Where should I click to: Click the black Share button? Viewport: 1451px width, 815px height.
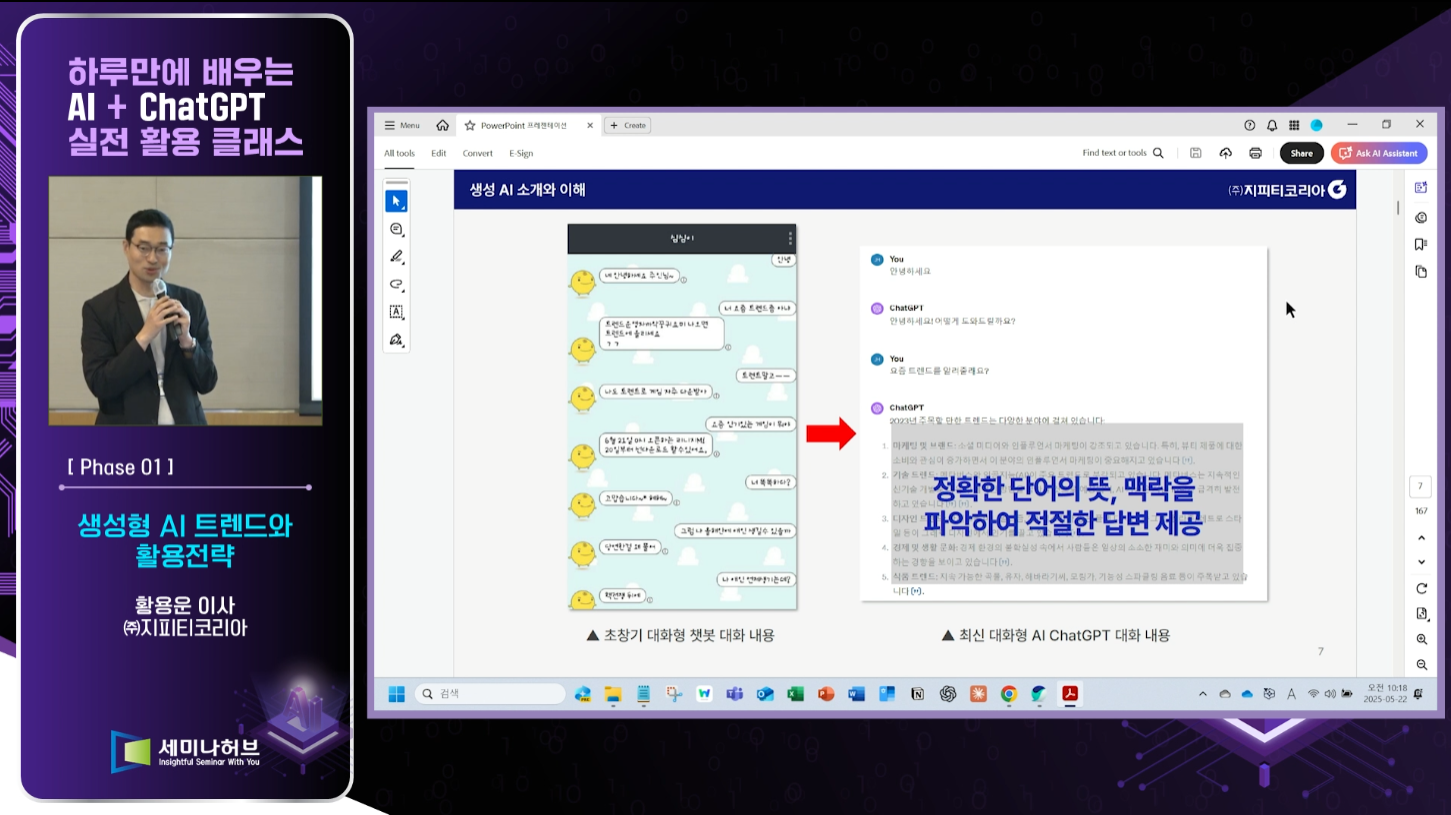pyautogui.click(x=1301, y=153)
